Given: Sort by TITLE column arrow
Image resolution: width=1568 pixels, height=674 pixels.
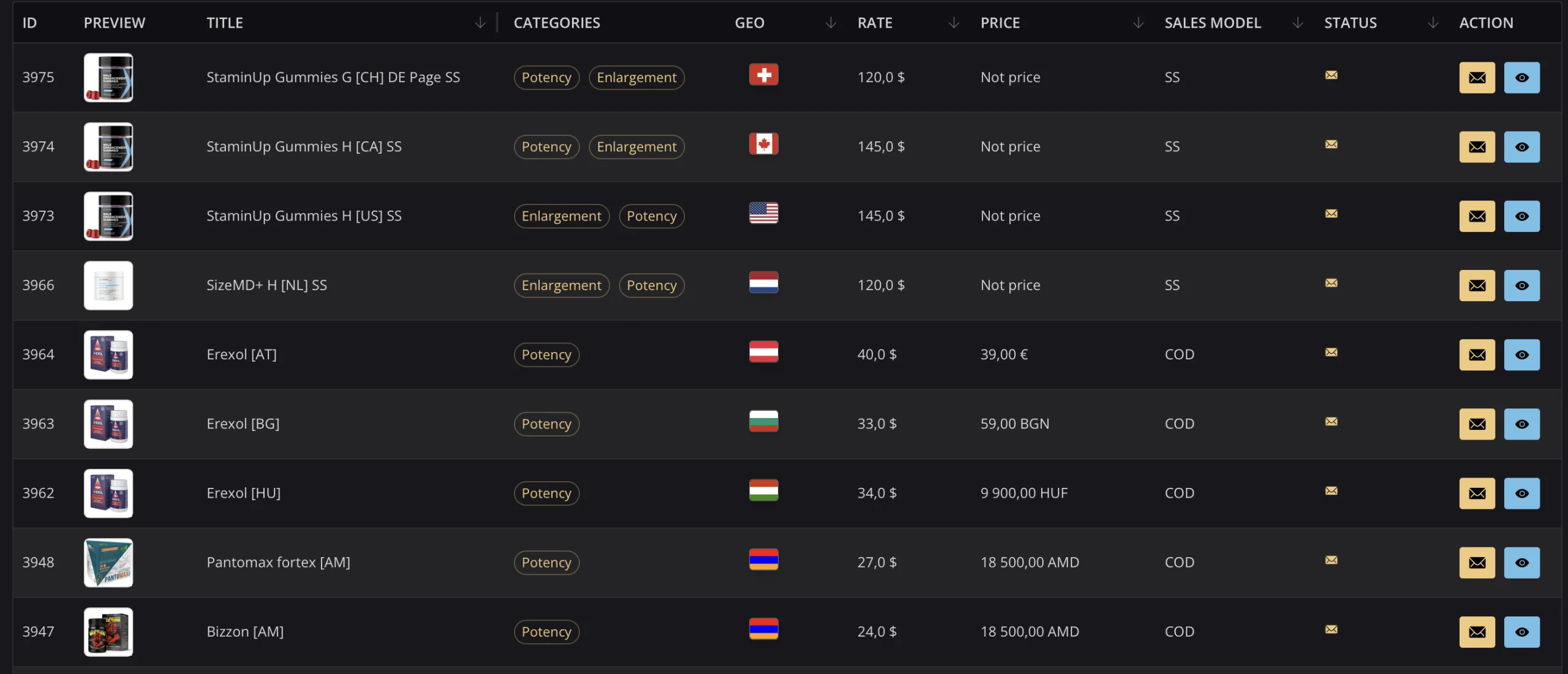Looking at the screenshot, I should [480, 23].
